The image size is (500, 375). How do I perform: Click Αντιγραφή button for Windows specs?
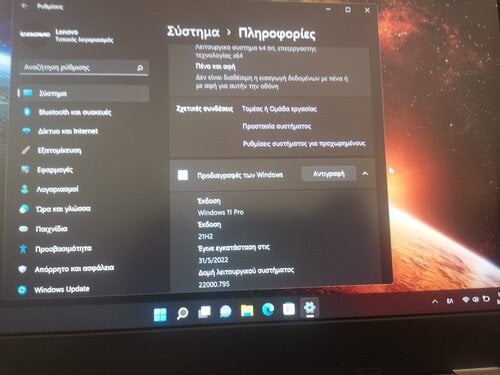click(329, 174)
